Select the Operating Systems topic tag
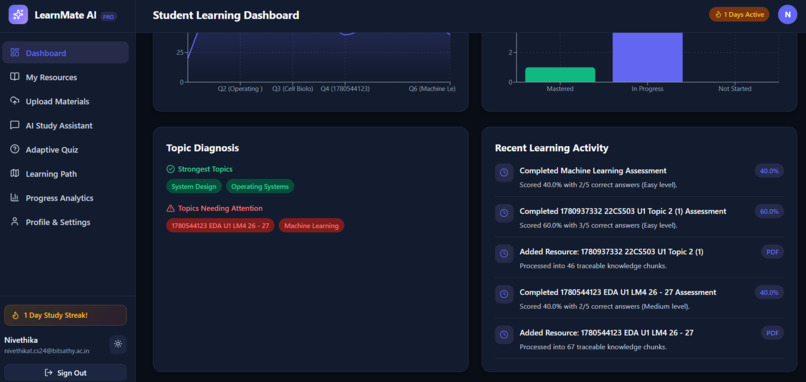 tap(260, 186)
